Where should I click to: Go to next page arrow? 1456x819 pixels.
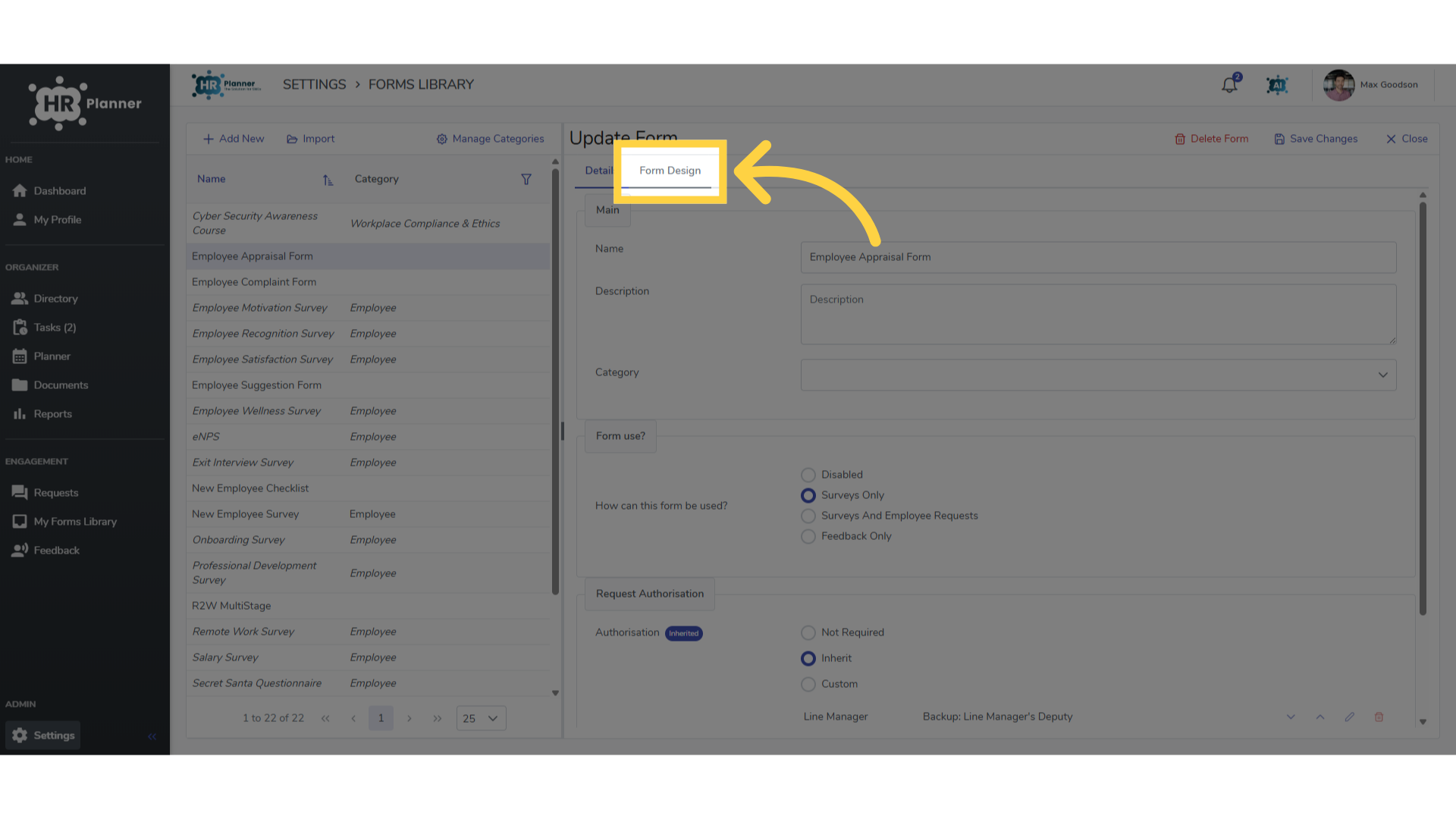409,718
